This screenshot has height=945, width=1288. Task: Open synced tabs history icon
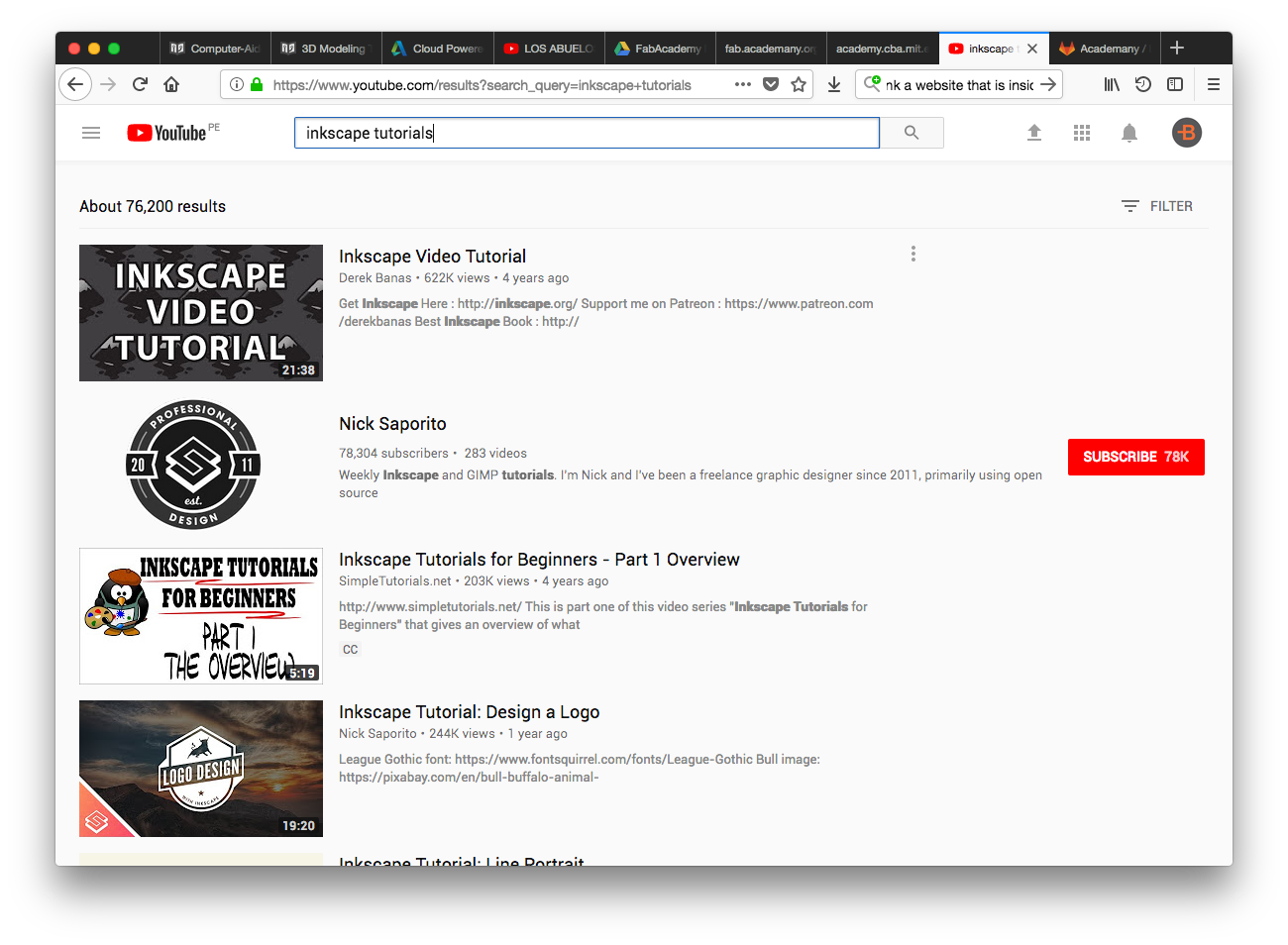pos(1143,84)
